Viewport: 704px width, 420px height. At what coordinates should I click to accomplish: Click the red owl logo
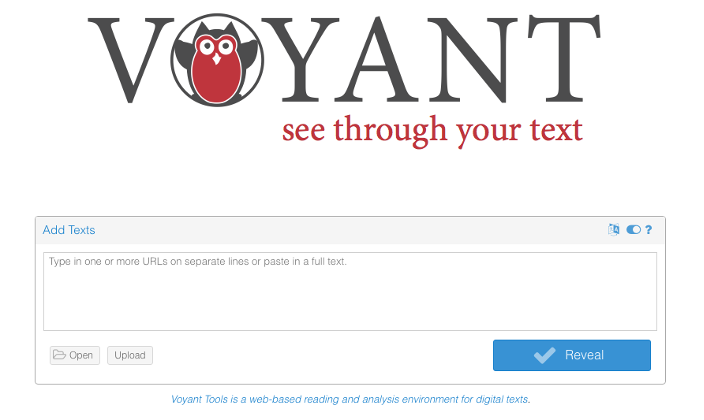pyautogui.click(x=217, y=60)
